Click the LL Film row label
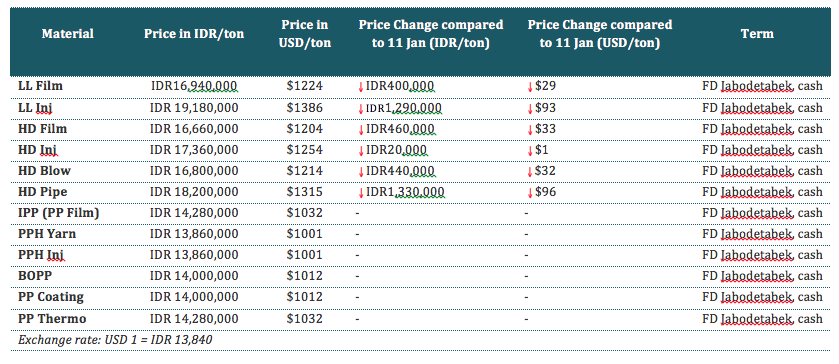 (40, 86)
